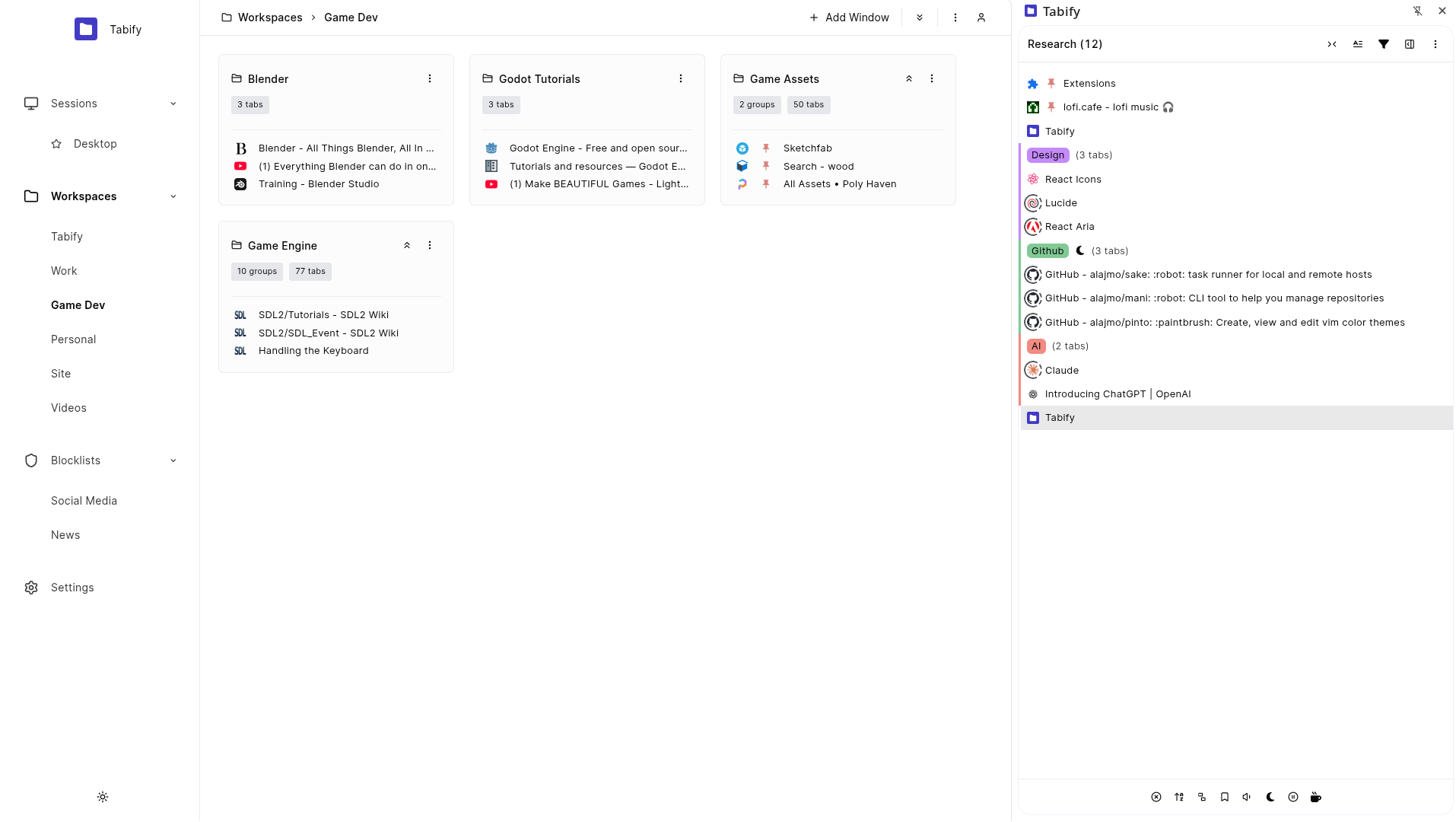Collapse the Game Engine window card
This screenshot has width=1456, height=822.
click(x=407, y=245)
